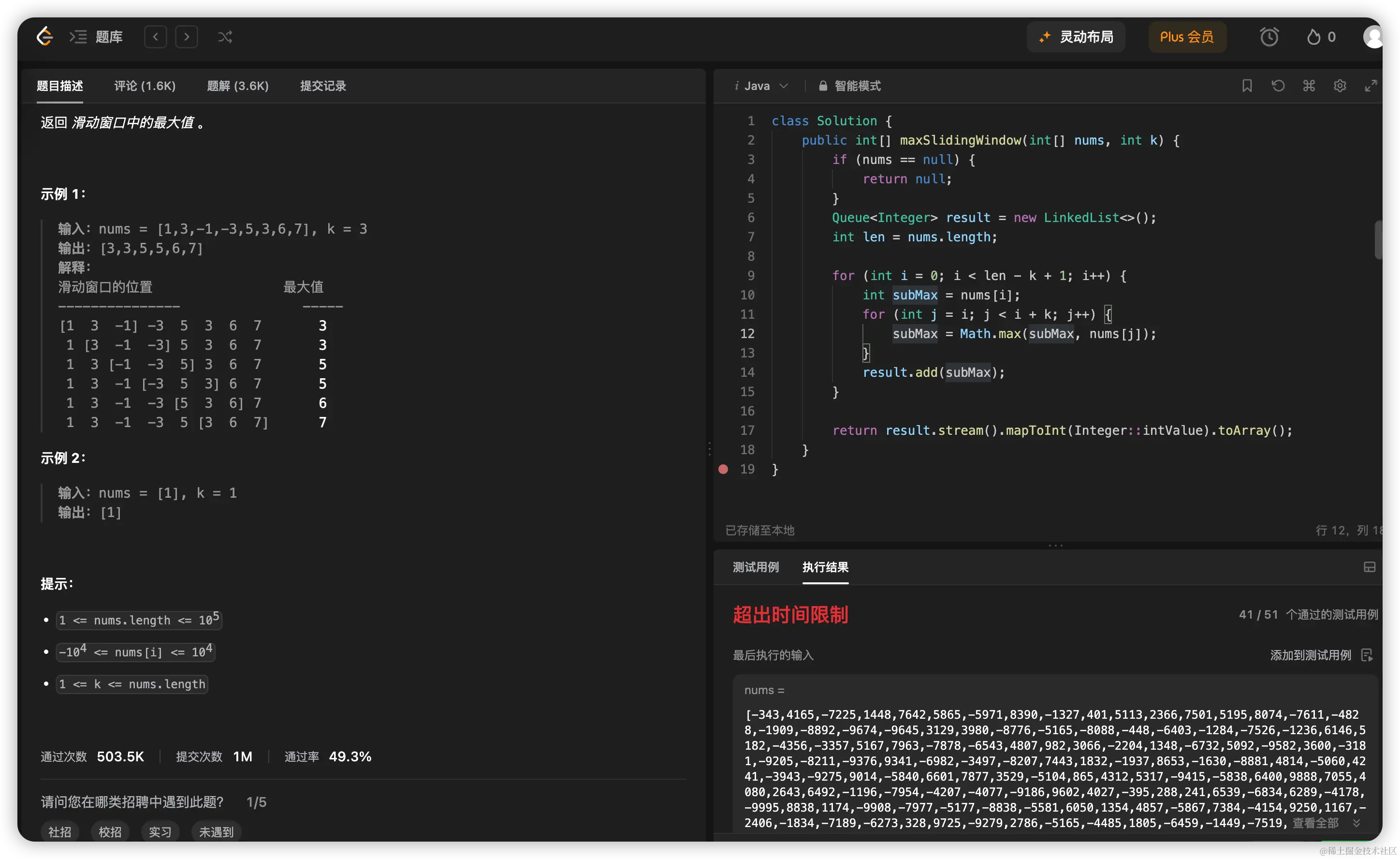This screenshot has width=1400, height=859.
Task: Open the keyboard shortcuts command icon
Action: click(x=1309, y=86)
